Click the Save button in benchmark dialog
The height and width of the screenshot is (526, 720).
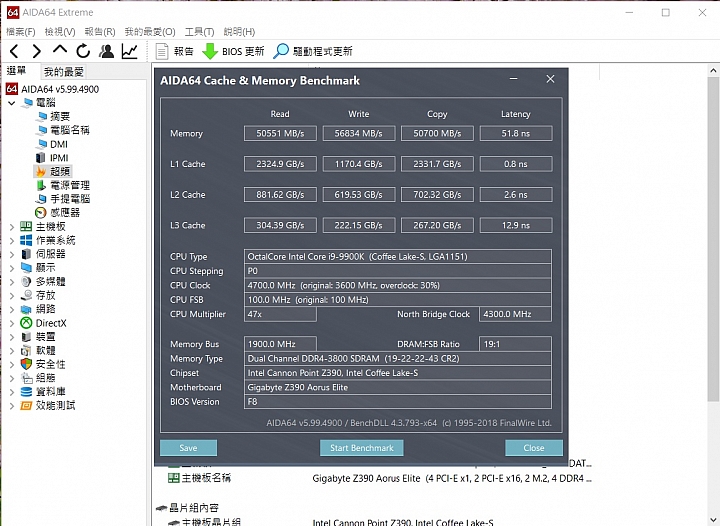tap(188, 448)
